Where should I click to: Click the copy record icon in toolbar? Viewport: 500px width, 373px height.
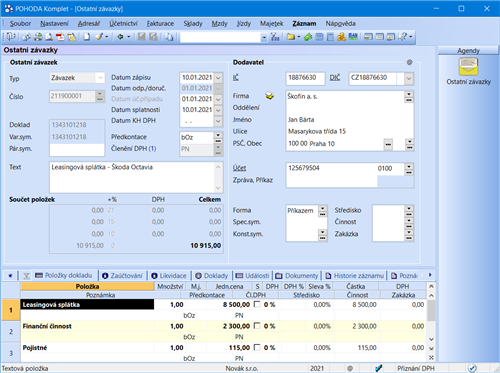click(169, 37)
